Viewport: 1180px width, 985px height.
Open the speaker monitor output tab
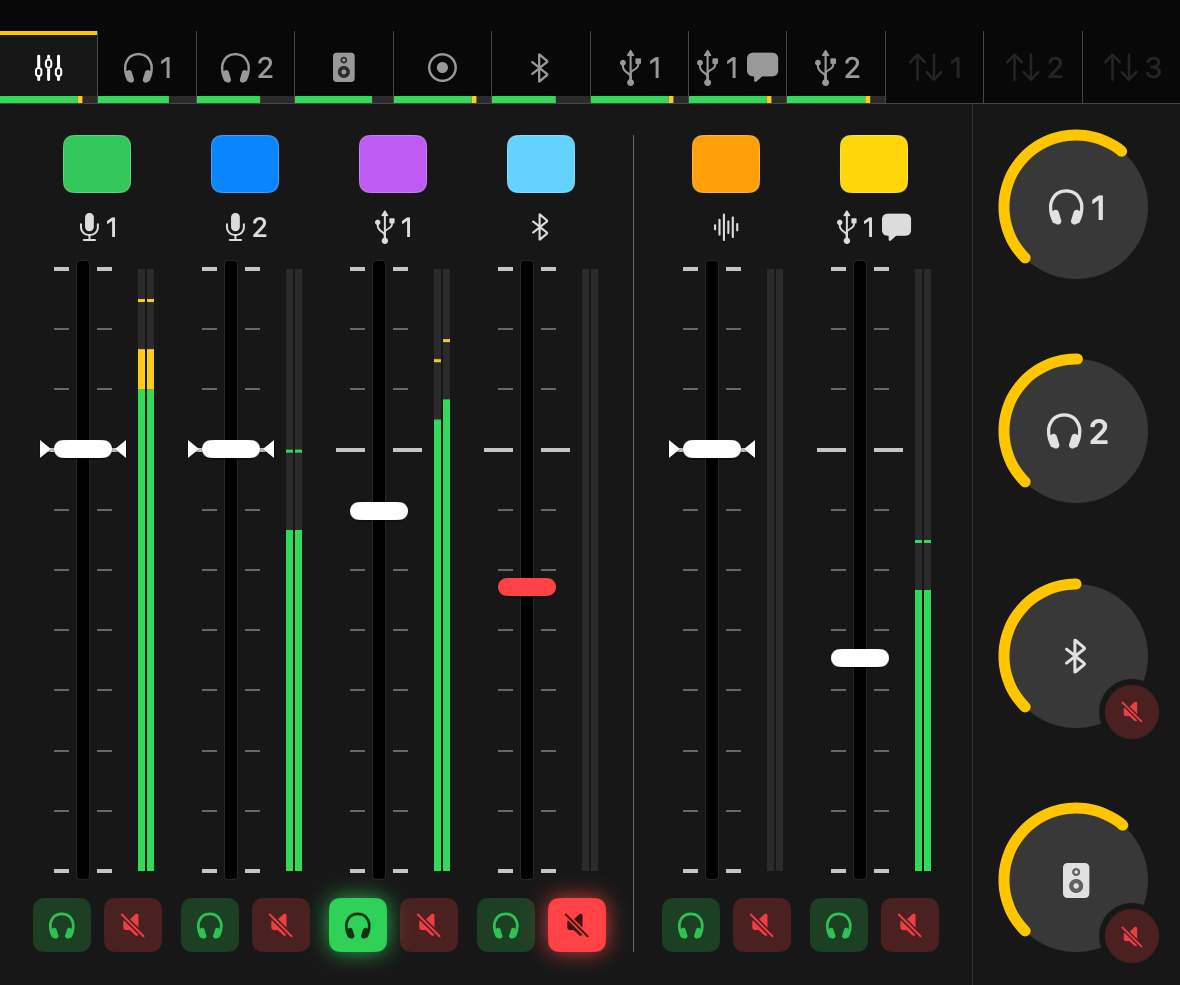[344, 68]
